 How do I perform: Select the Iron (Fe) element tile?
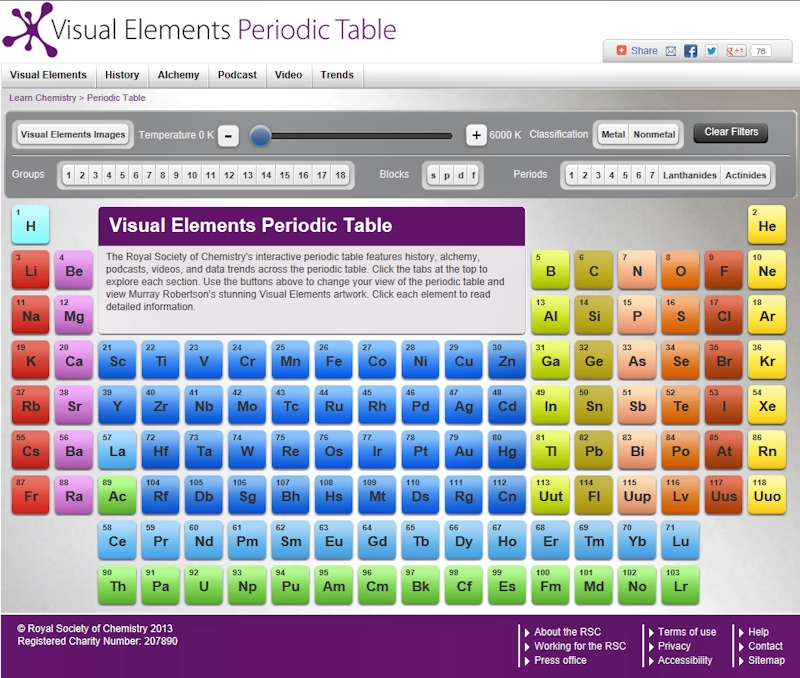[334, 360]
